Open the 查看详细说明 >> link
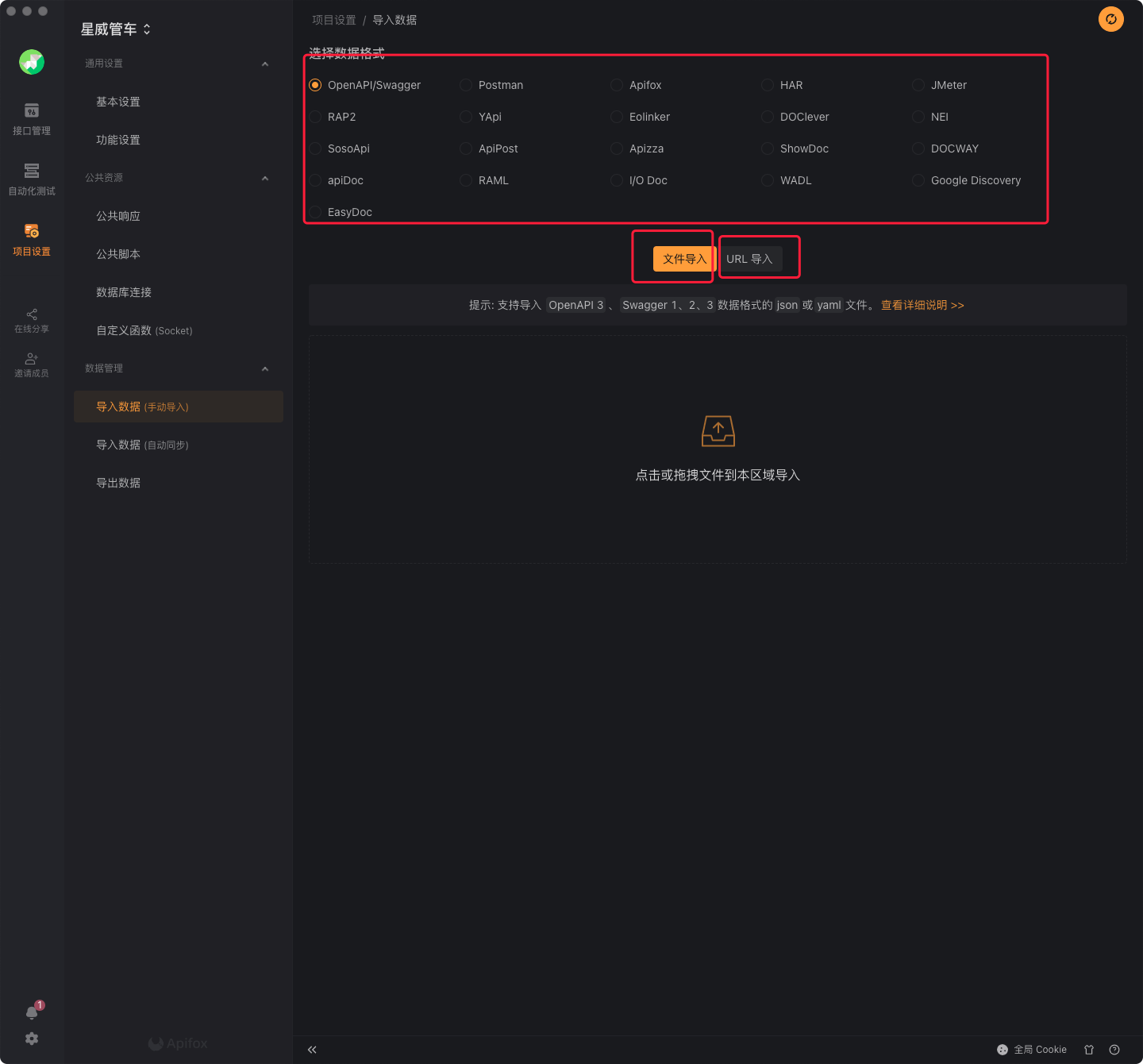The image size is (1143, 1064). [x=922, y=305]
